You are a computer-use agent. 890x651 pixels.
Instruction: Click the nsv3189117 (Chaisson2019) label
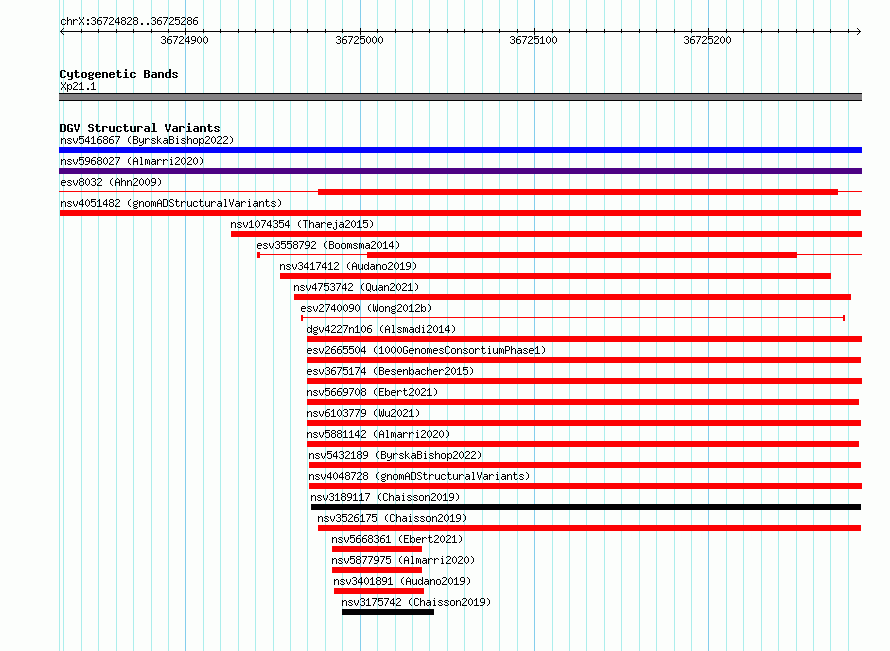385,497
